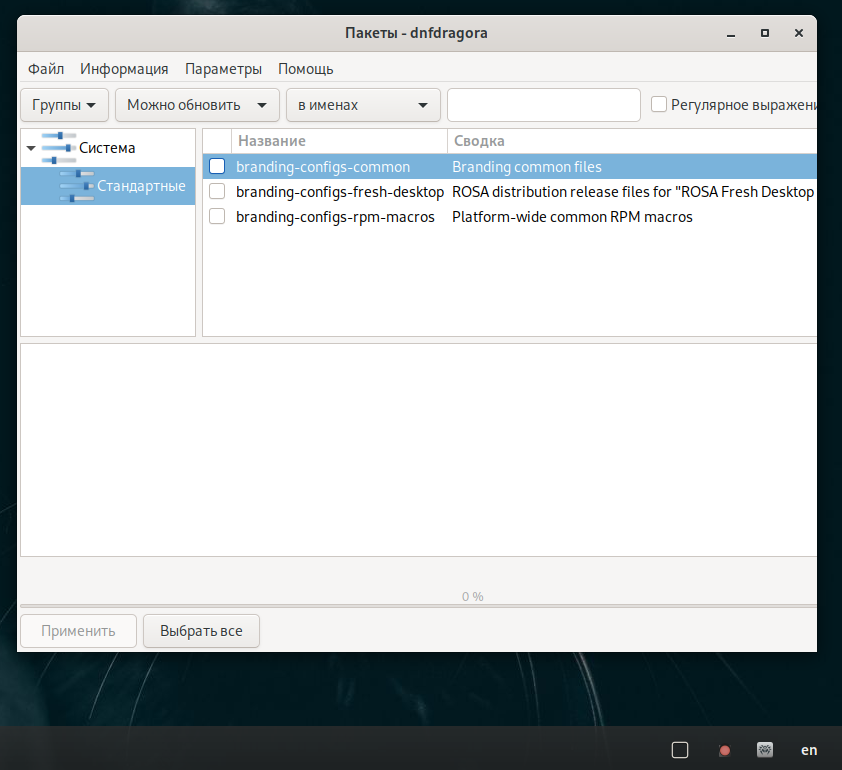Maximize the dnfdragora window

764,33
